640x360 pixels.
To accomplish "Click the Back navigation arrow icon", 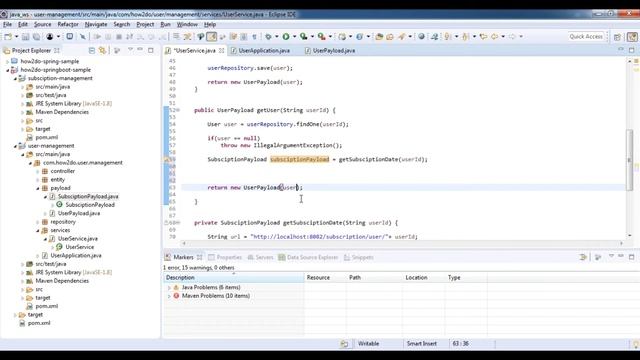I will (495, 37).
